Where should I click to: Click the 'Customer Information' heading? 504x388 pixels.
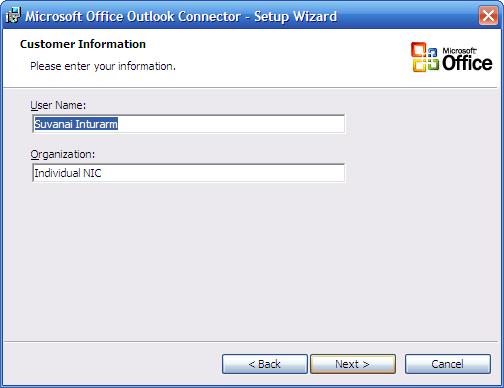pyautogui.click(x=83, y=44)
